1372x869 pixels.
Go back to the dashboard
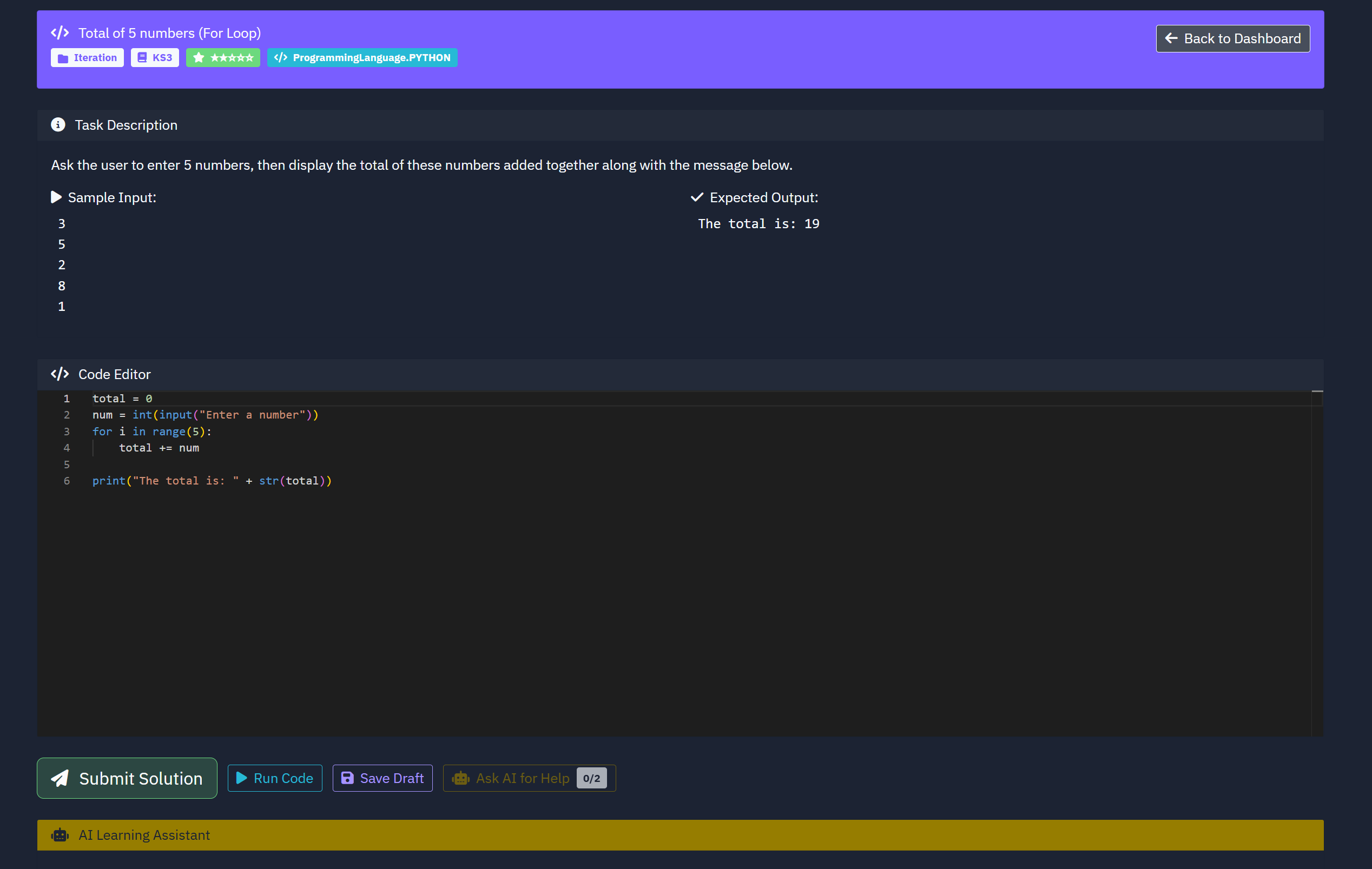click(x=1233, y=39)
